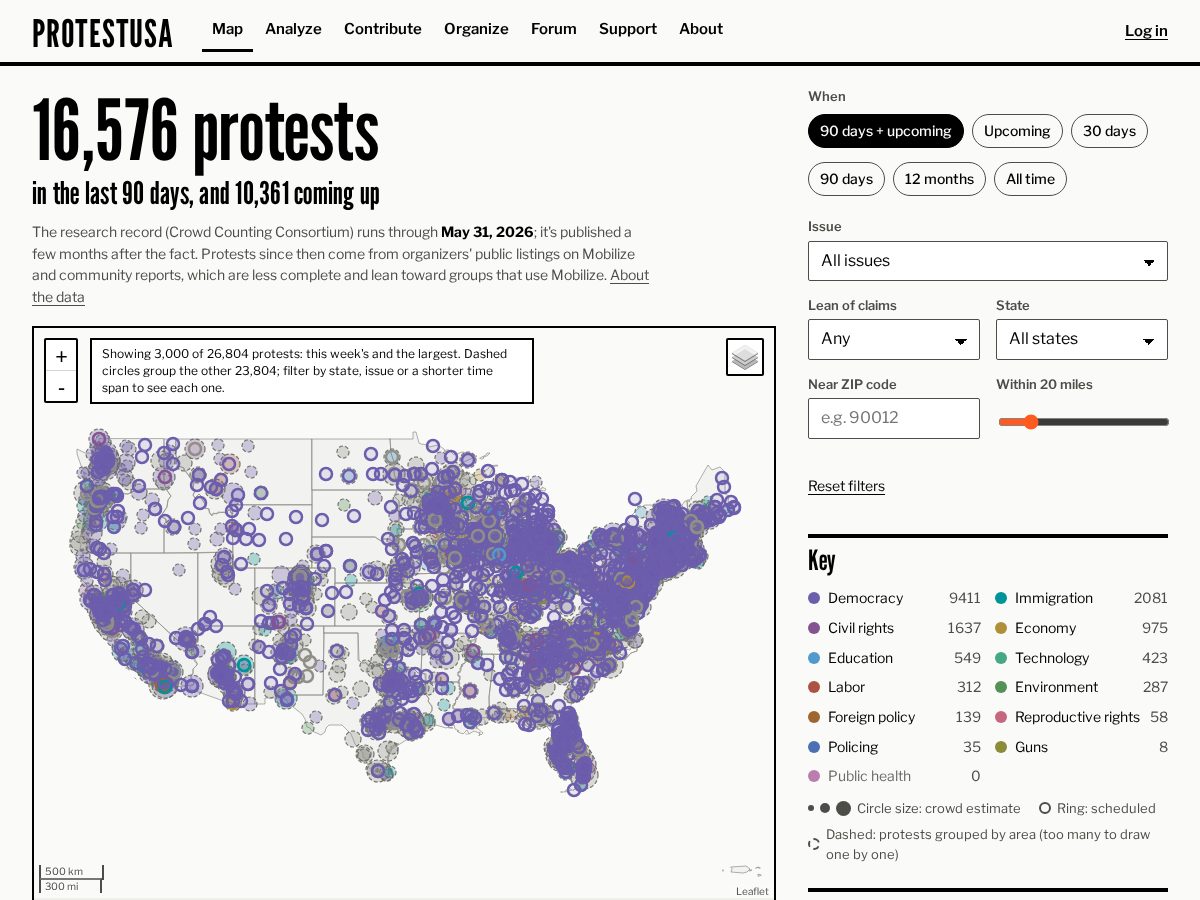Adjust the Within 20 miles slider handle
This screenshot has height=900, width=1200.
pyautogui.click(x=1031, y=422)
